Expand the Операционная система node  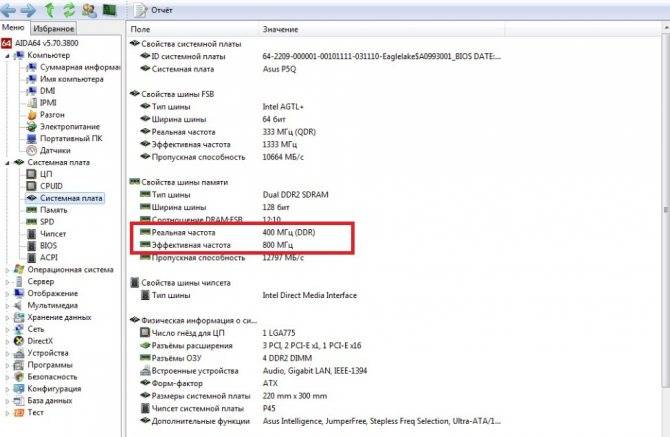[7, 270]
